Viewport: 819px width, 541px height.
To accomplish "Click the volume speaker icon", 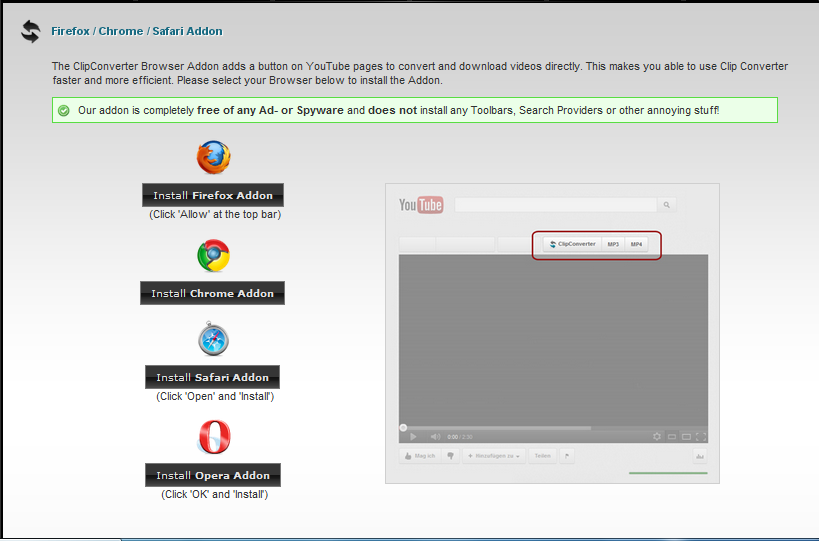I will click(435, 437).
